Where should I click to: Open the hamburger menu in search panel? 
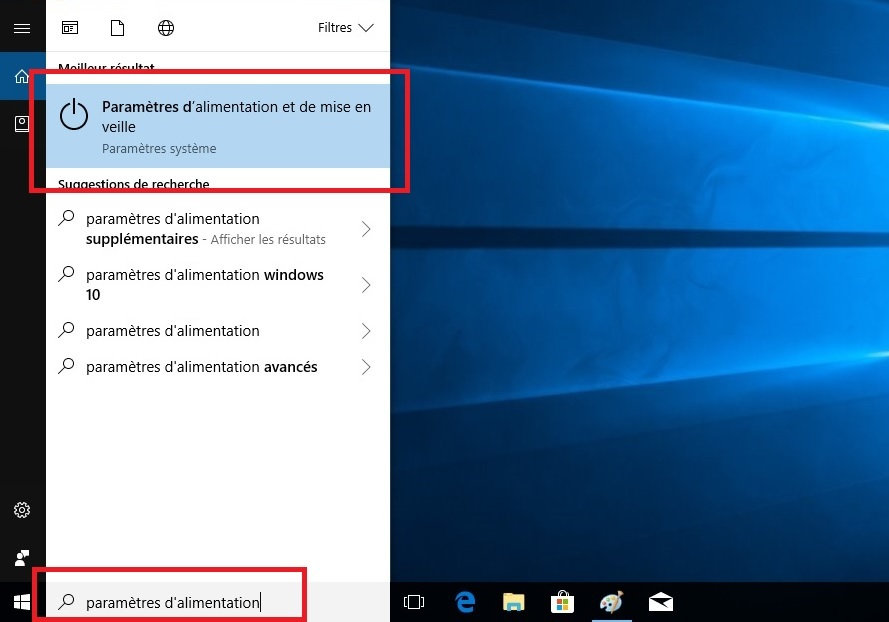click(x=22, y=28)
